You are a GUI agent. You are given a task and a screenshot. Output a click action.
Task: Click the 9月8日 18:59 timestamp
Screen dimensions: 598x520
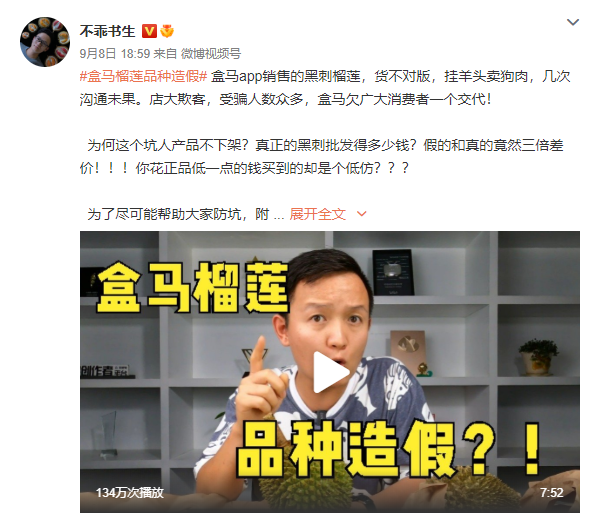pyautogui.click(x=115, y=54)
